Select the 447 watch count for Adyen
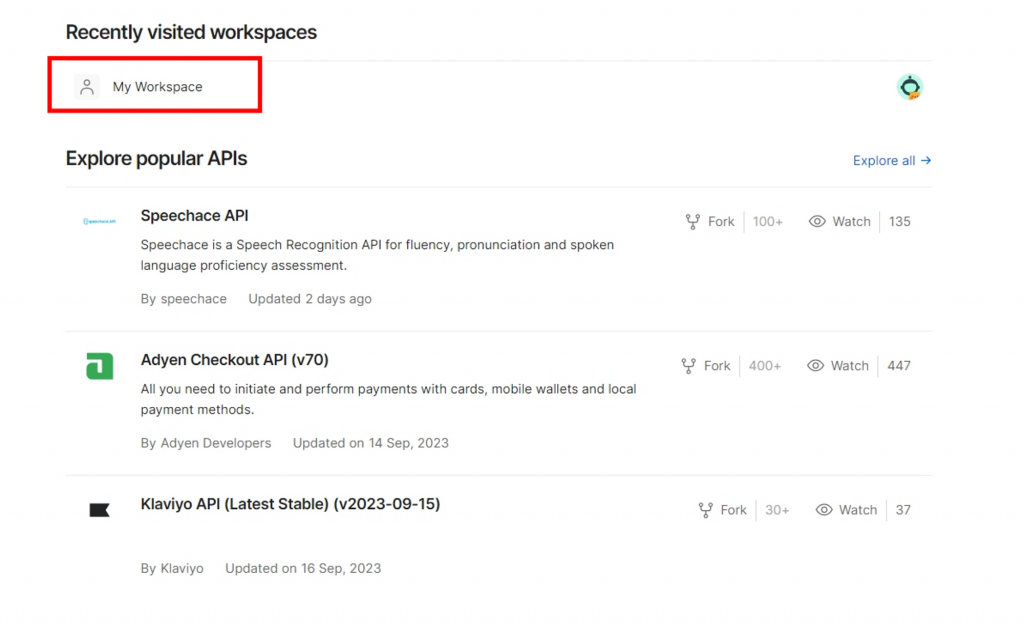This screenshot has width=1024, height=638. 899,366
